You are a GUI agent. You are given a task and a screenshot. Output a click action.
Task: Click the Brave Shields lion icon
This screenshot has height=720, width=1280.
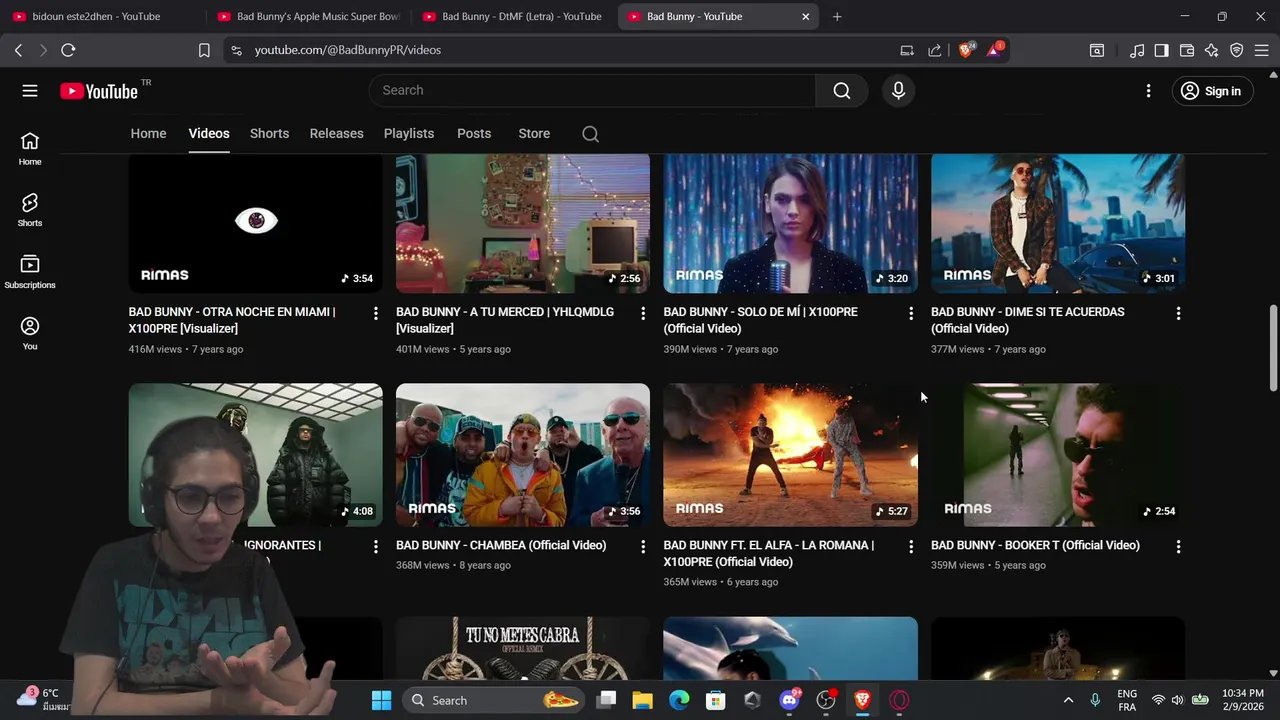click(966, 50)
